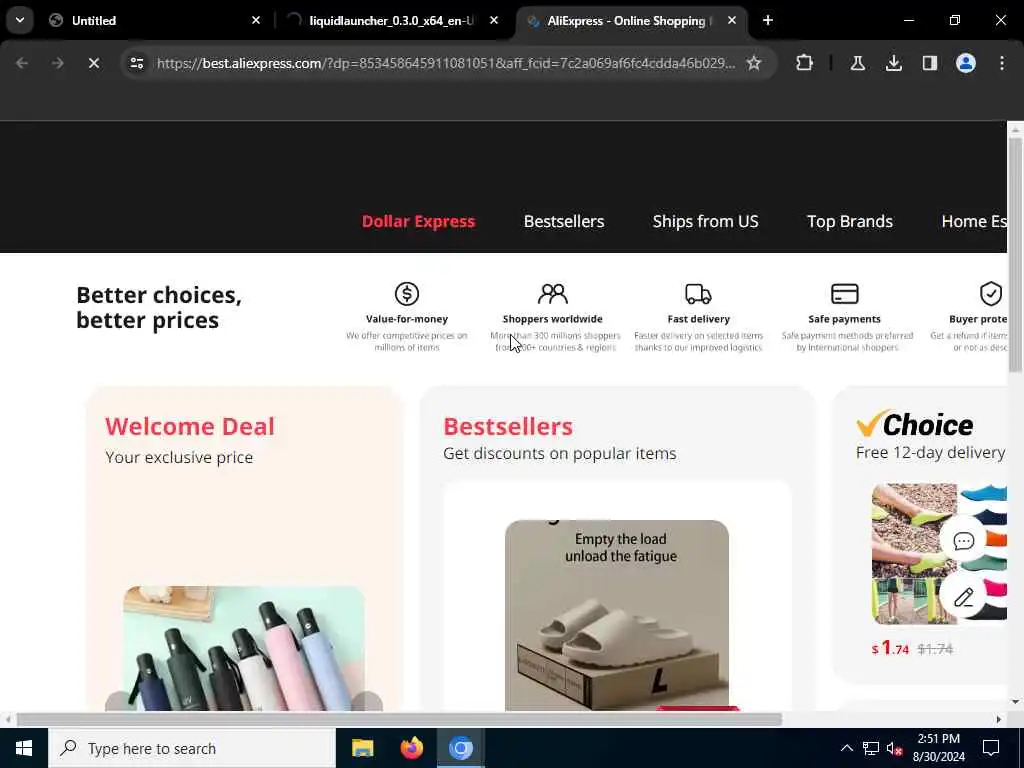1024x768 pixels.
Task: Open the water shoes product image
Action: click(939, 554)
